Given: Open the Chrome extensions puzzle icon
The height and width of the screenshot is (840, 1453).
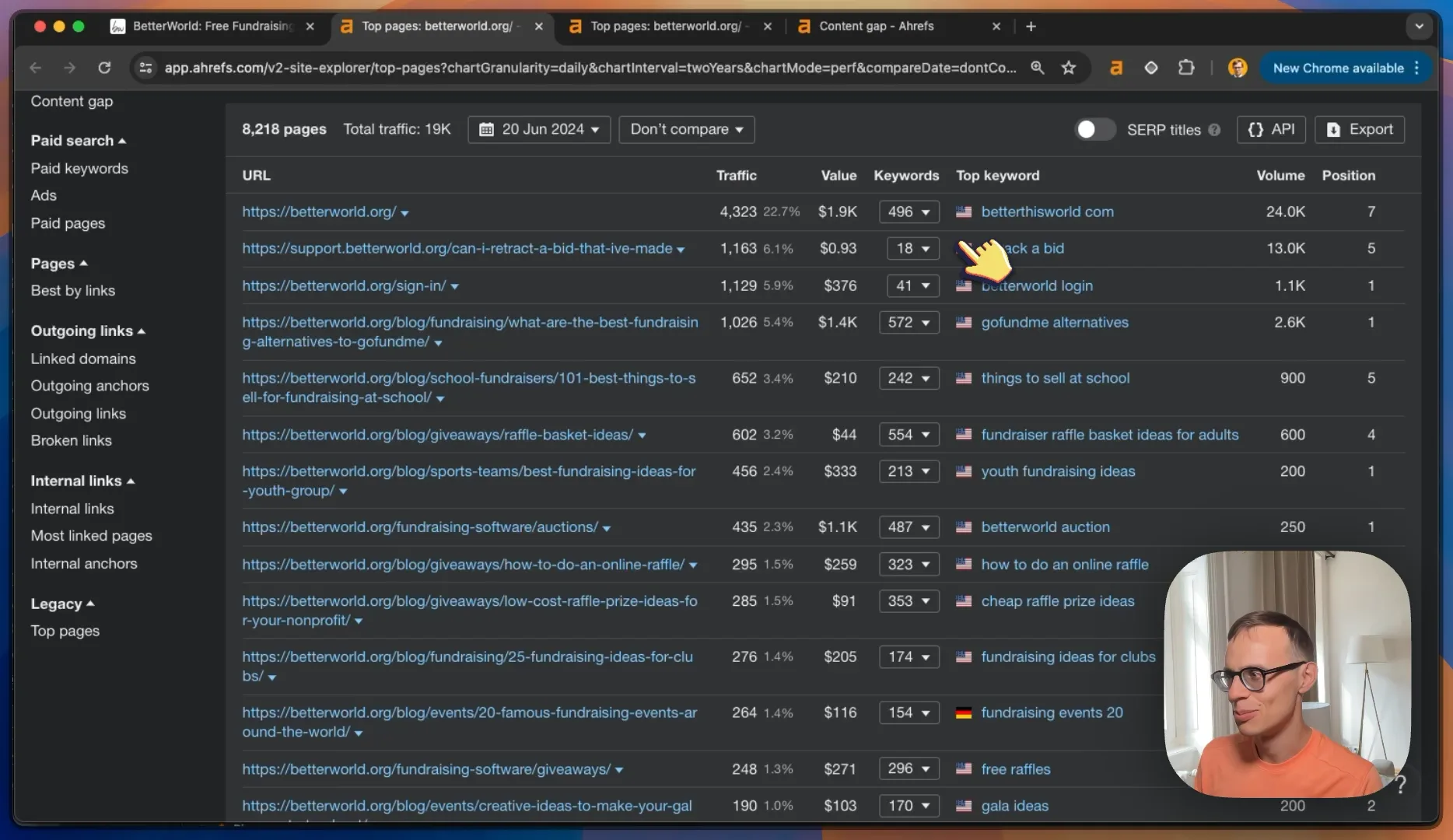Looking at the screenshot, I should coord(1186,68).
